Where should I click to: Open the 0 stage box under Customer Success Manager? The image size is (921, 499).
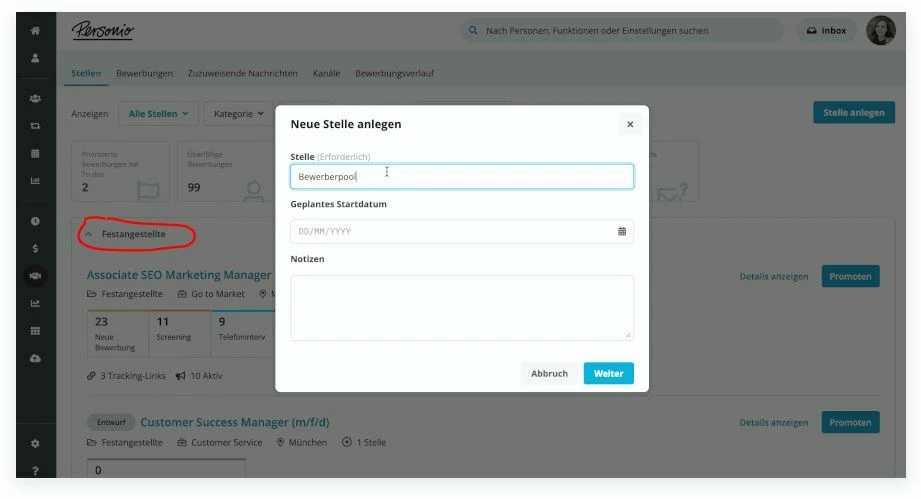point(166,468)
